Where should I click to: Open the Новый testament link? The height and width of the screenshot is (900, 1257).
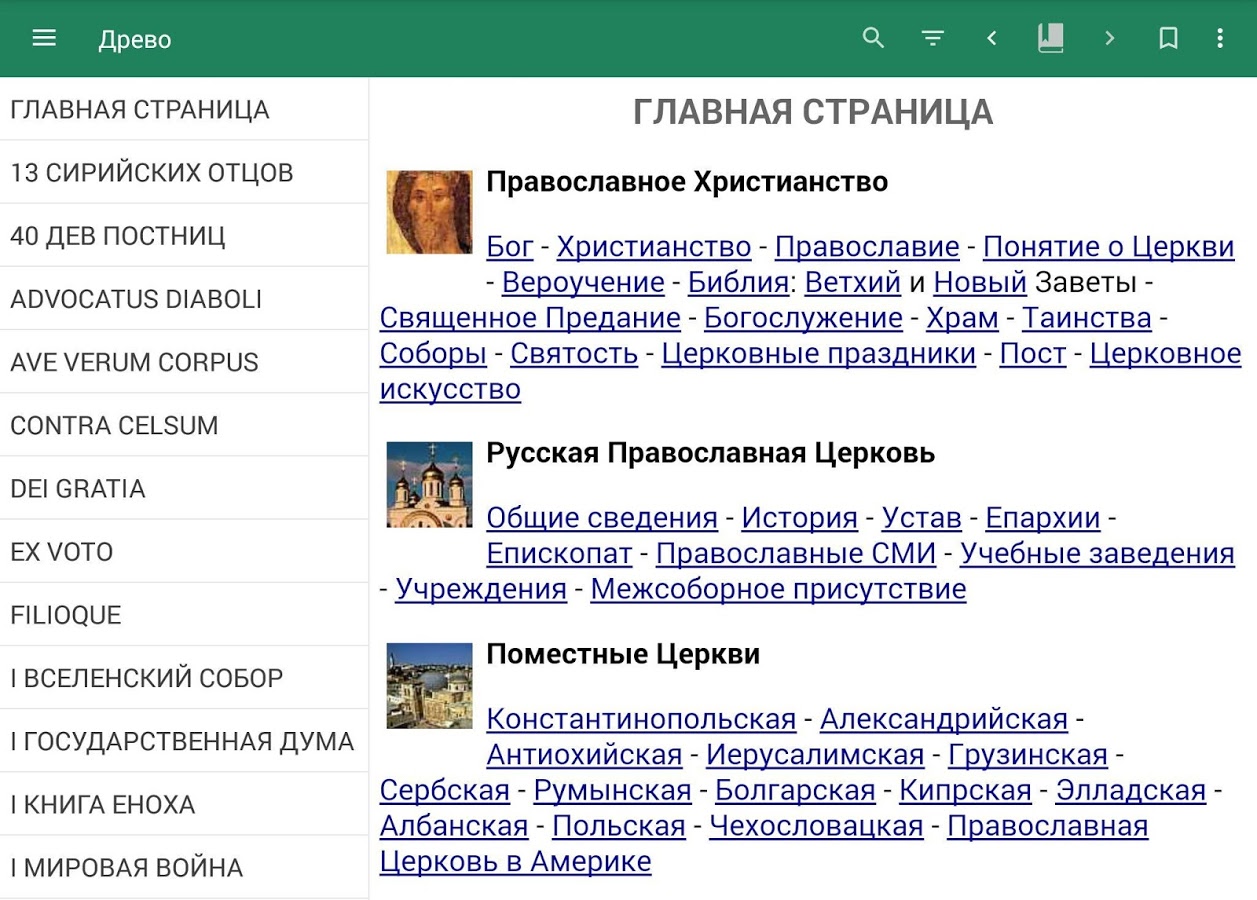(980, 282)
